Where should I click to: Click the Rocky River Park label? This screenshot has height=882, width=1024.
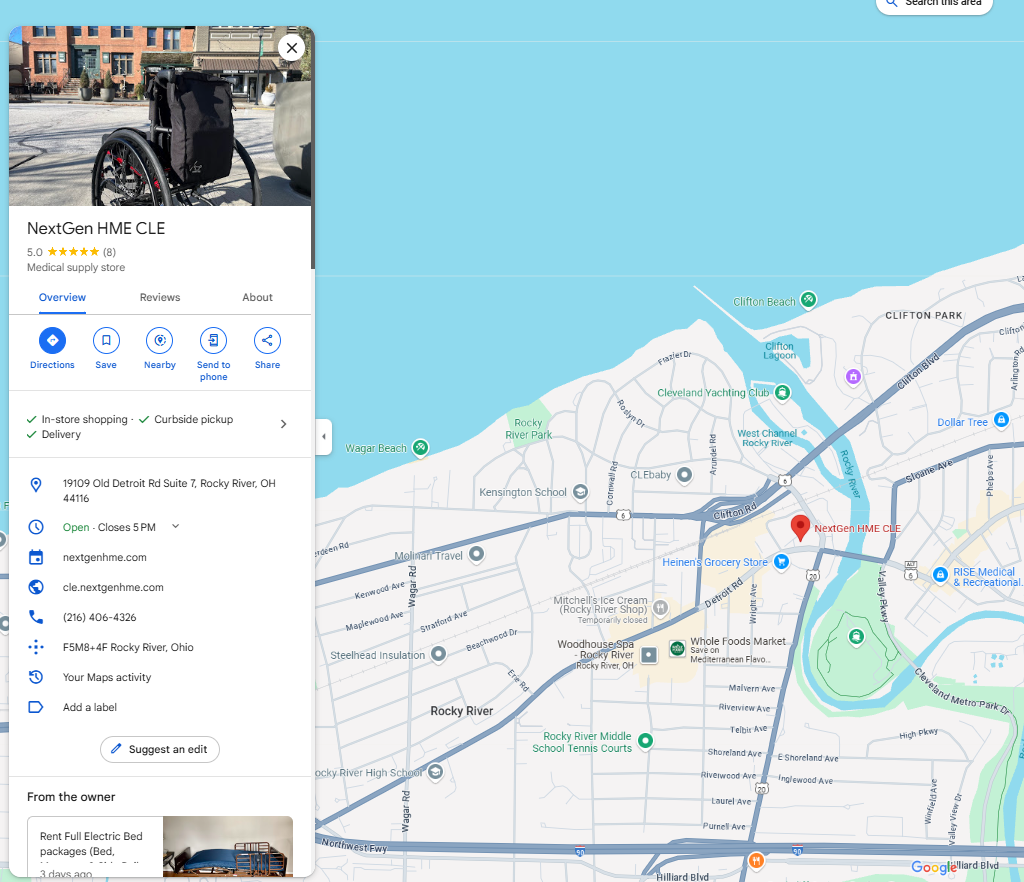tap(528, 429)
